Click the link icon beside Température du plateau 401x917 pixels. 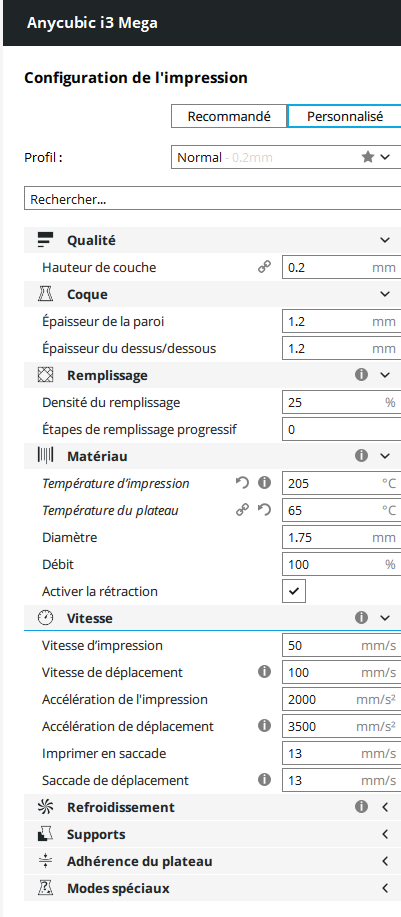pyautogui.click(x=242, y=511)
